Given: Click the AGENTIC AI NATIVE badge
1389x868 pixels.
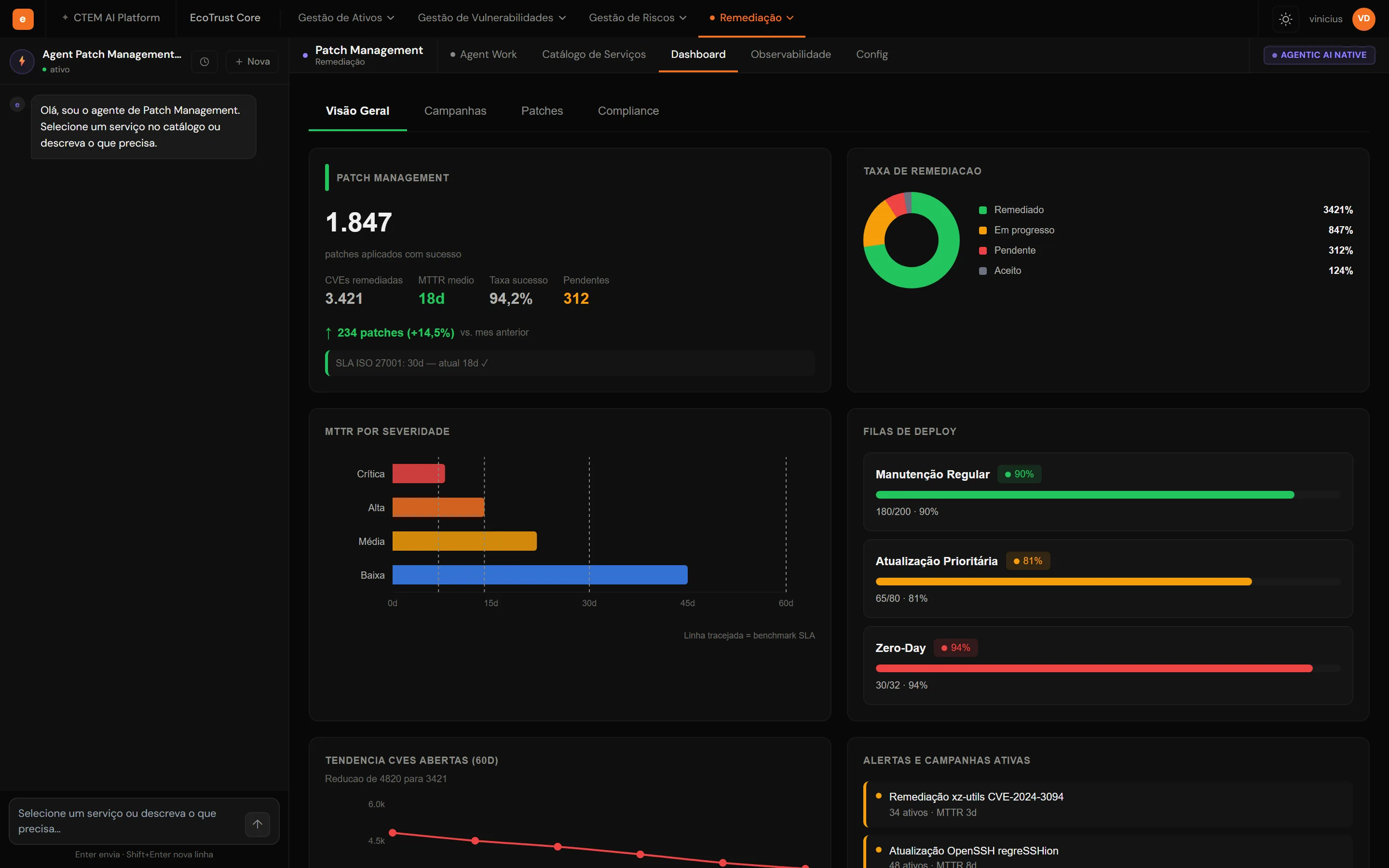Looking at the screenshot, I should (1319, 55).
